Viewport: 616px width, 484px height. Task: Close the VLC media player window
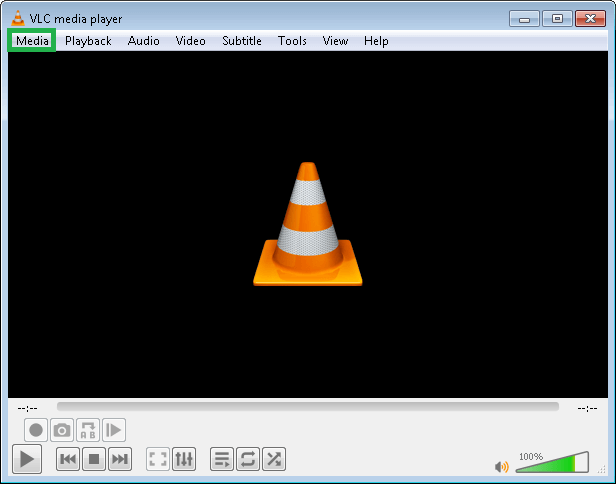pos(590,18)
